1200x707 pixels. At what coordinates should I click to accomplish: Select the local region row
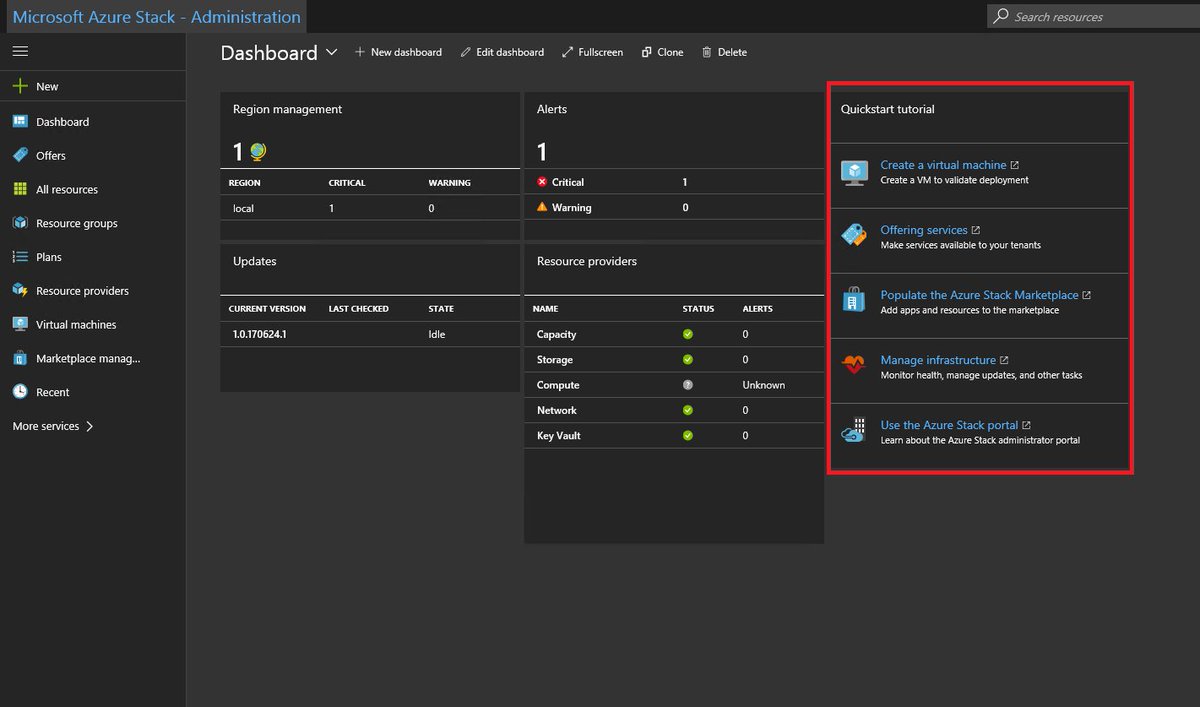pyautogui.click(x=370, y=208)
